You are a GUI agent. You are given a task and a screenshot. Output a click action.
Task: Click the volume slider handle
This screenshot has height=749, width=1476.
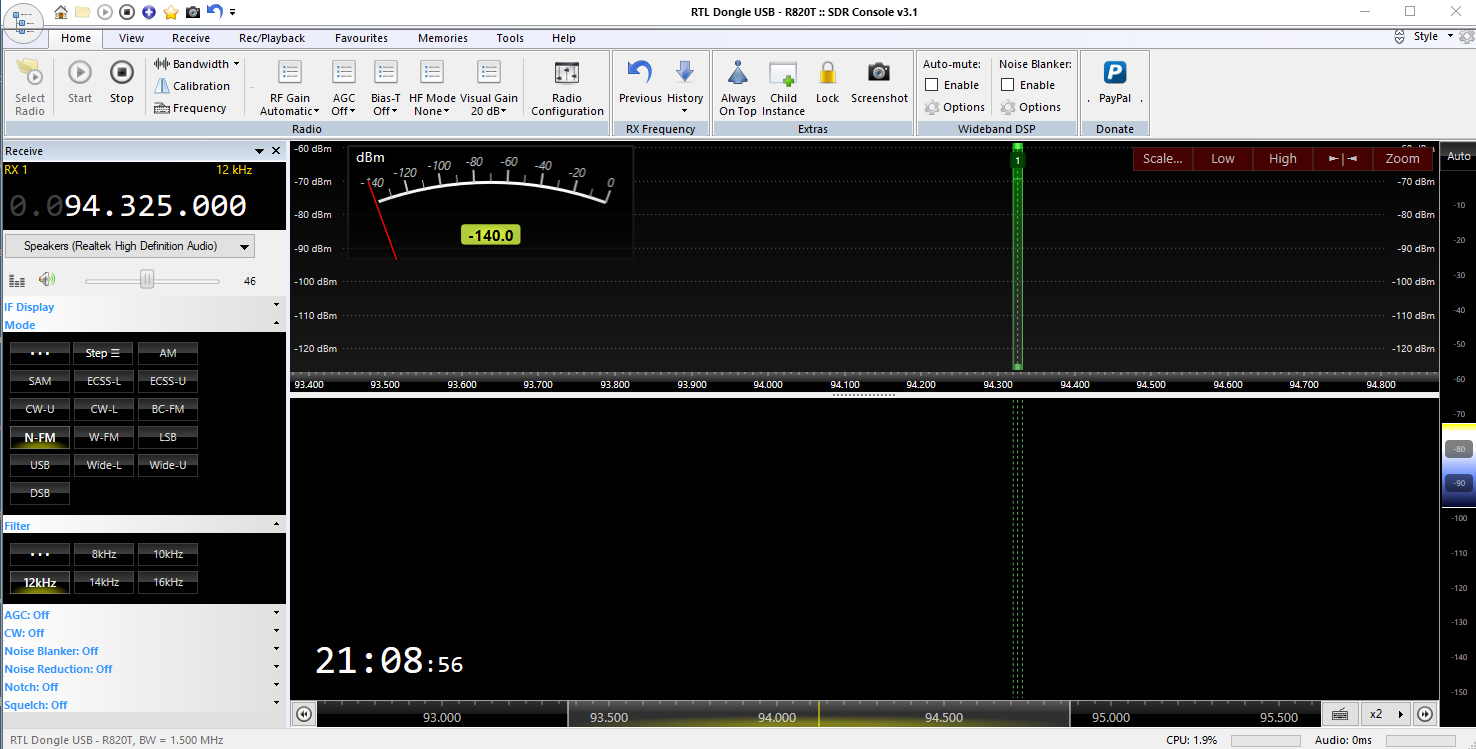[147, 281]
